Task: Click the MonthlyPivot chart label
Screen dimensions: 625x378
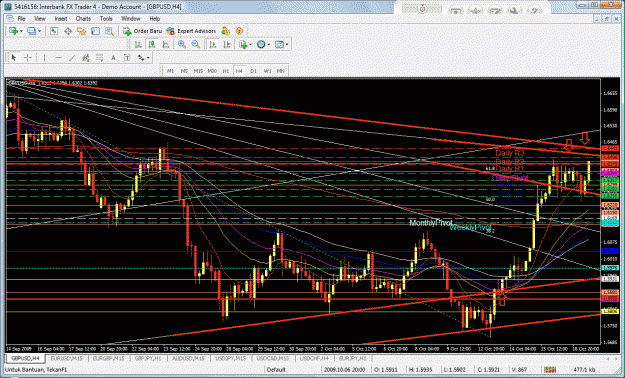Action: pos(431,223)
